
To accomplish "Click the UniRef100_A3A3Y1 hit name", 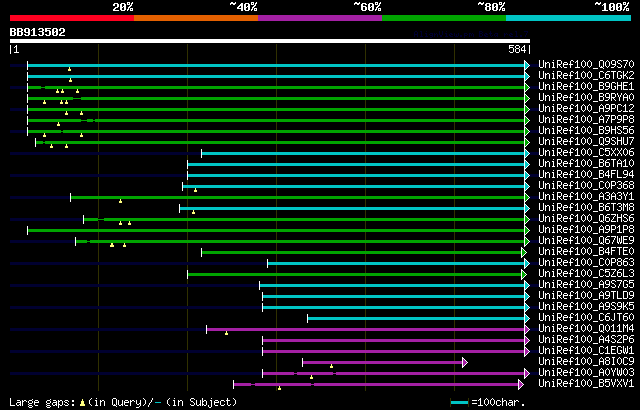I will coord(586,197).
